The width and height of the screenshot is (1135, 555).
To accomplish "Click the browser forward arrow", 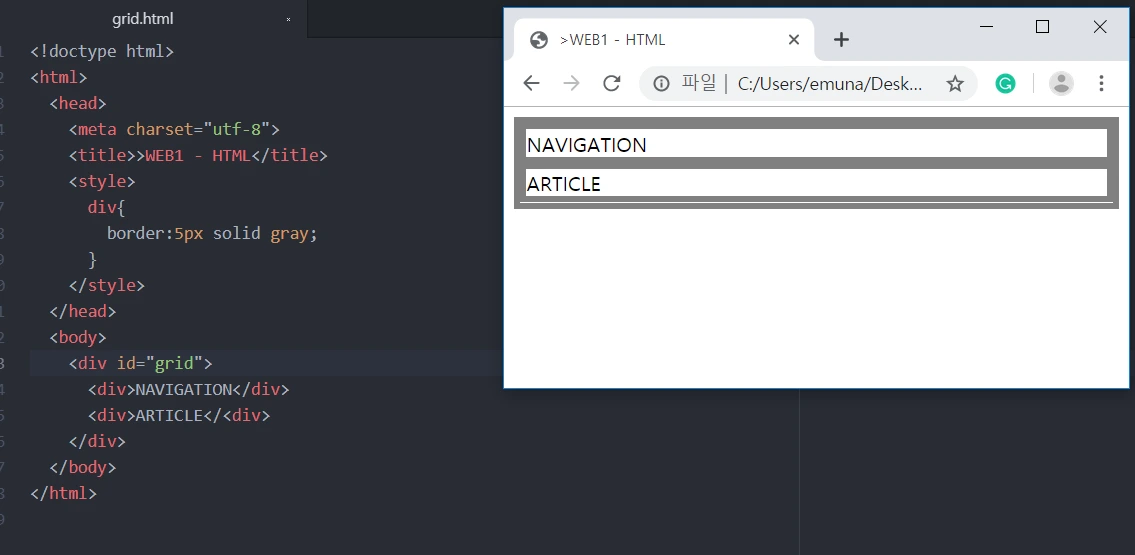I will pos(571,83).
